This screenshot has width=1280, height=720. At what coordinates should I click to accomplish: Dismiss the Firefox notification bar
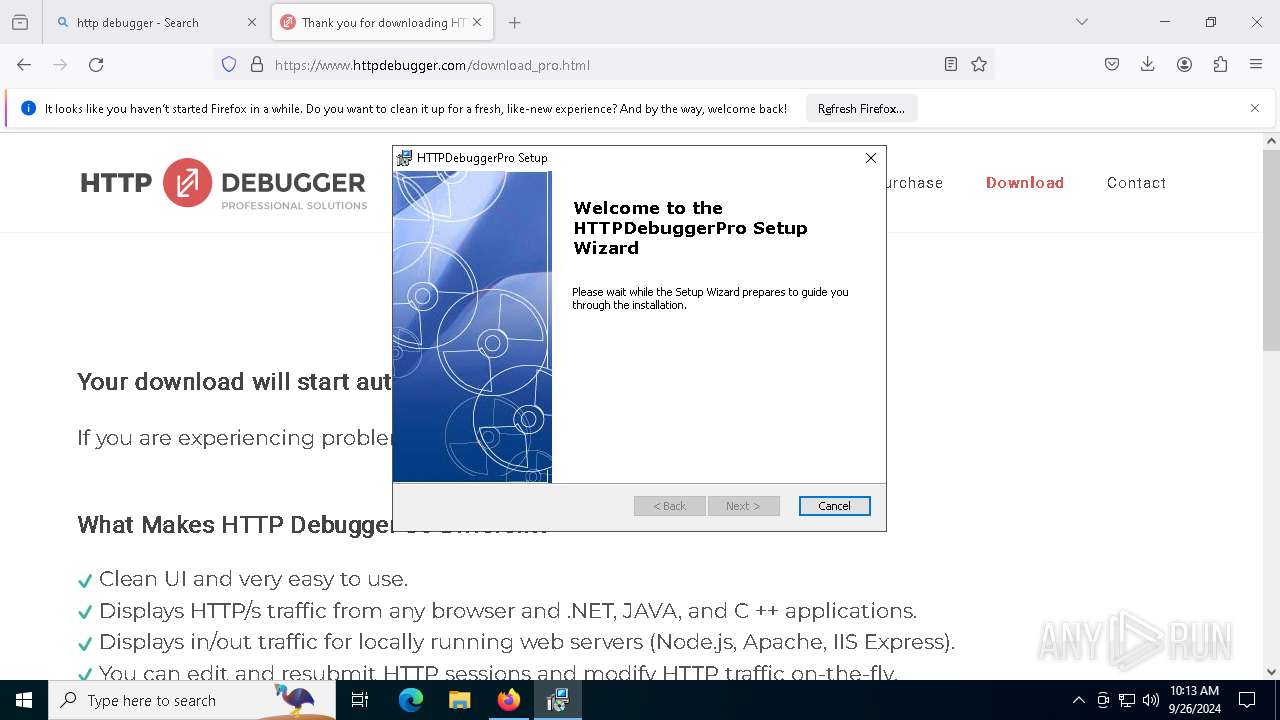1255,108
